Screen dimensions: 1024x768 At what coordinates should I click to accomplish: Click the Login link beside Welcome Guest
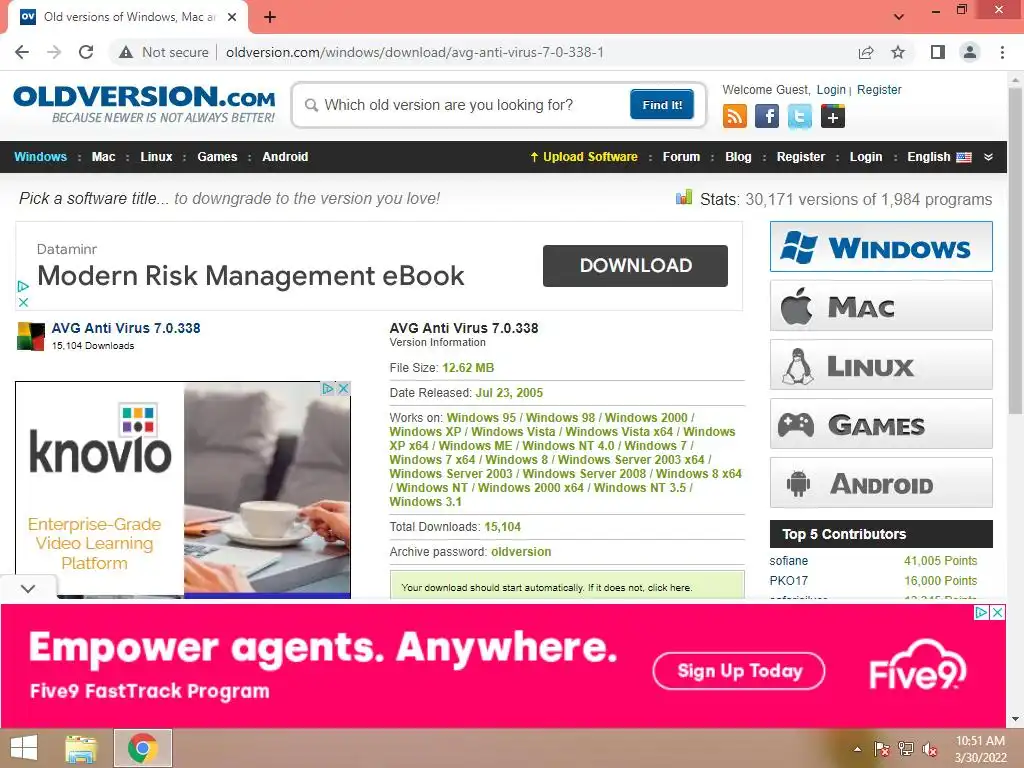click(x=831, y=89)
